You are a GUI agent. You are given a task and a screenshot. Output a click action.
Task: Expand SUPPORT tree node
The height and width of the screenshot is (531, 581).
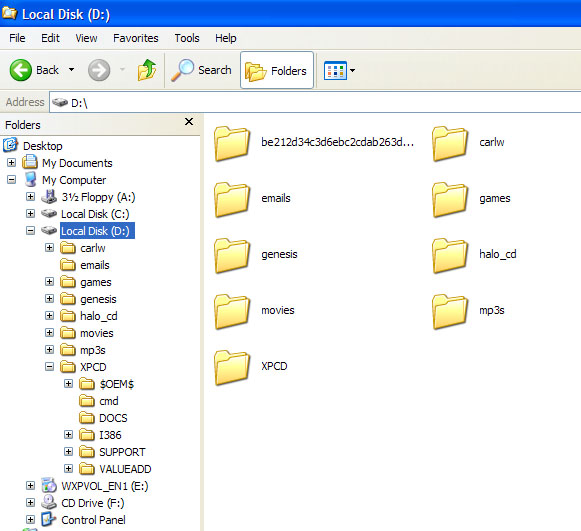coord(68,452)
